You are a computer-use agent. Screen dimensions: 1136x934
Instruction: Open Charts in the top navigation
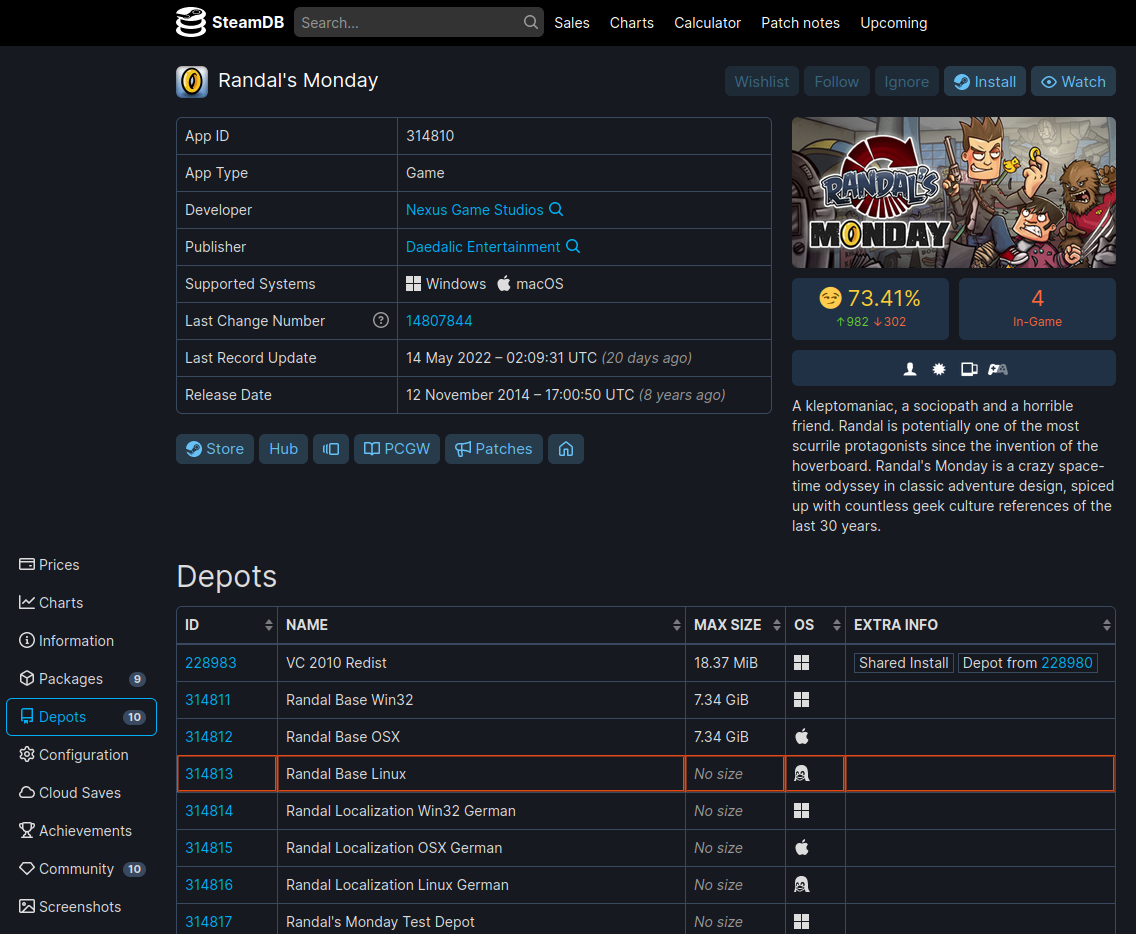point(631,22)
